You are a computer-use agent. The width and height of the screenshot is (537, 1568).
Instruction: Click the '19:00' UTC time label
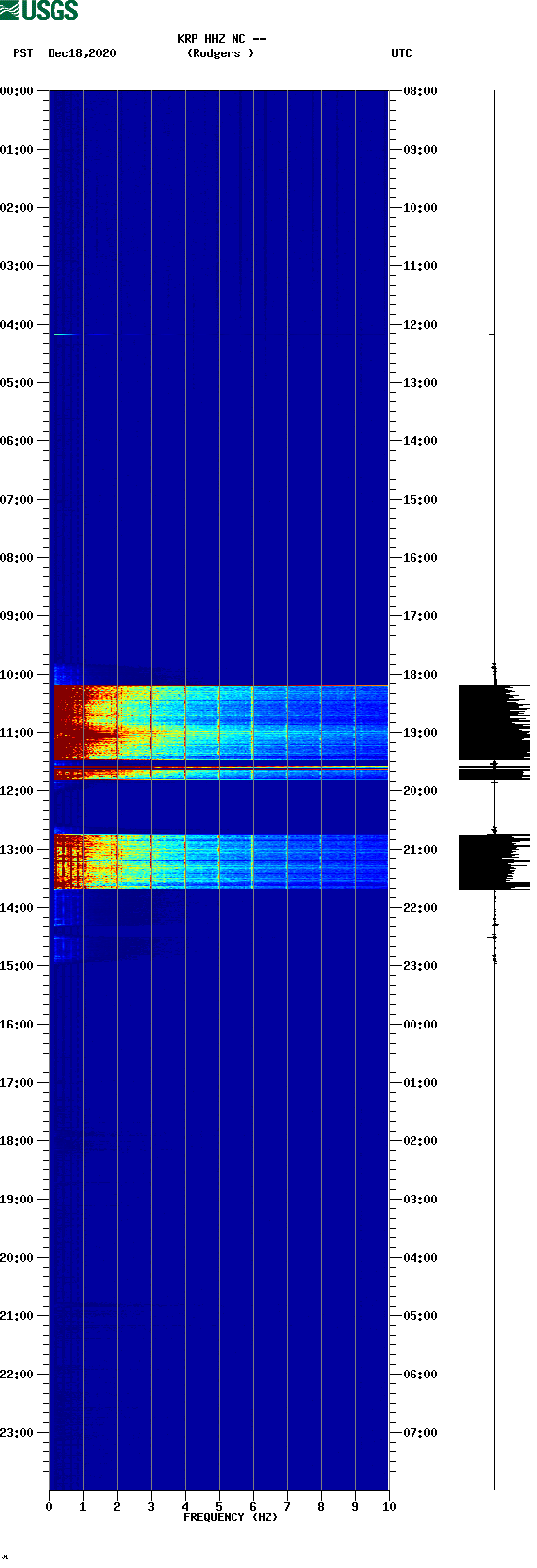[420, 733]
